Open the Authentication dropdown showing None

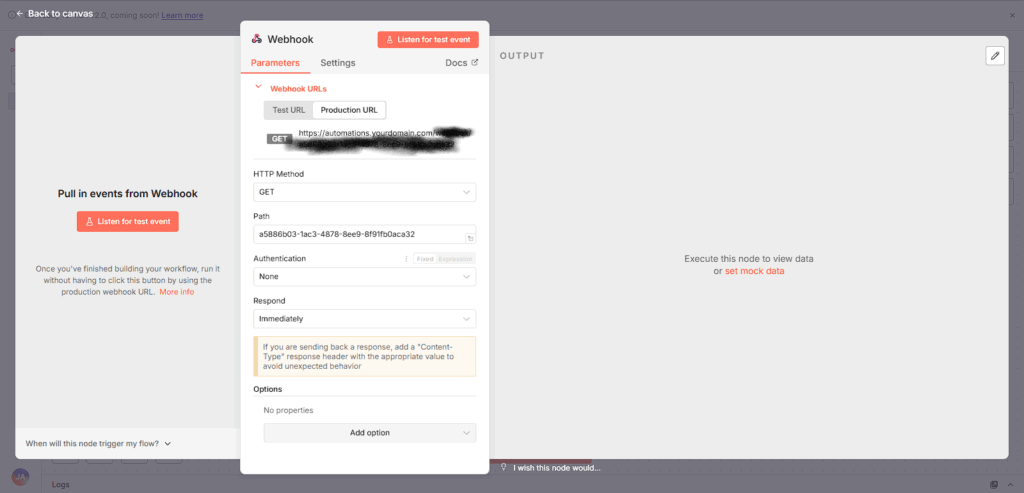pyautogui.click(x=364, y=277)
